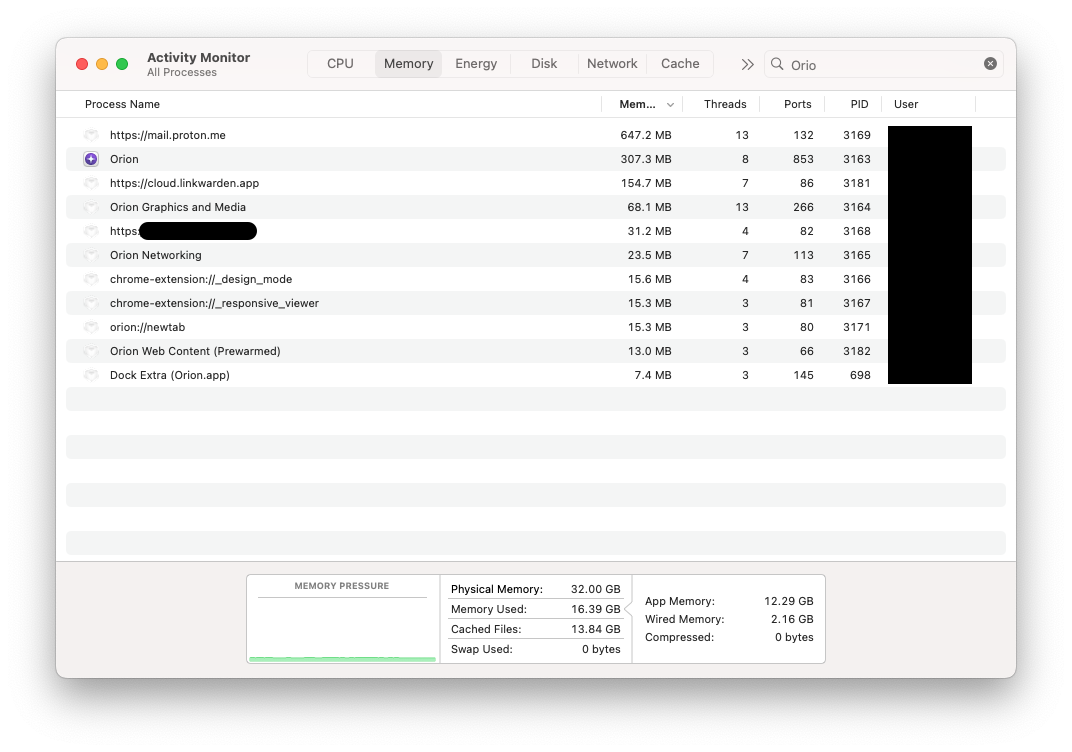Click the Dock Extra (Orion.app) row icon
The height and width of the screenshot is (752, 1072).
[x=91, y=375]
